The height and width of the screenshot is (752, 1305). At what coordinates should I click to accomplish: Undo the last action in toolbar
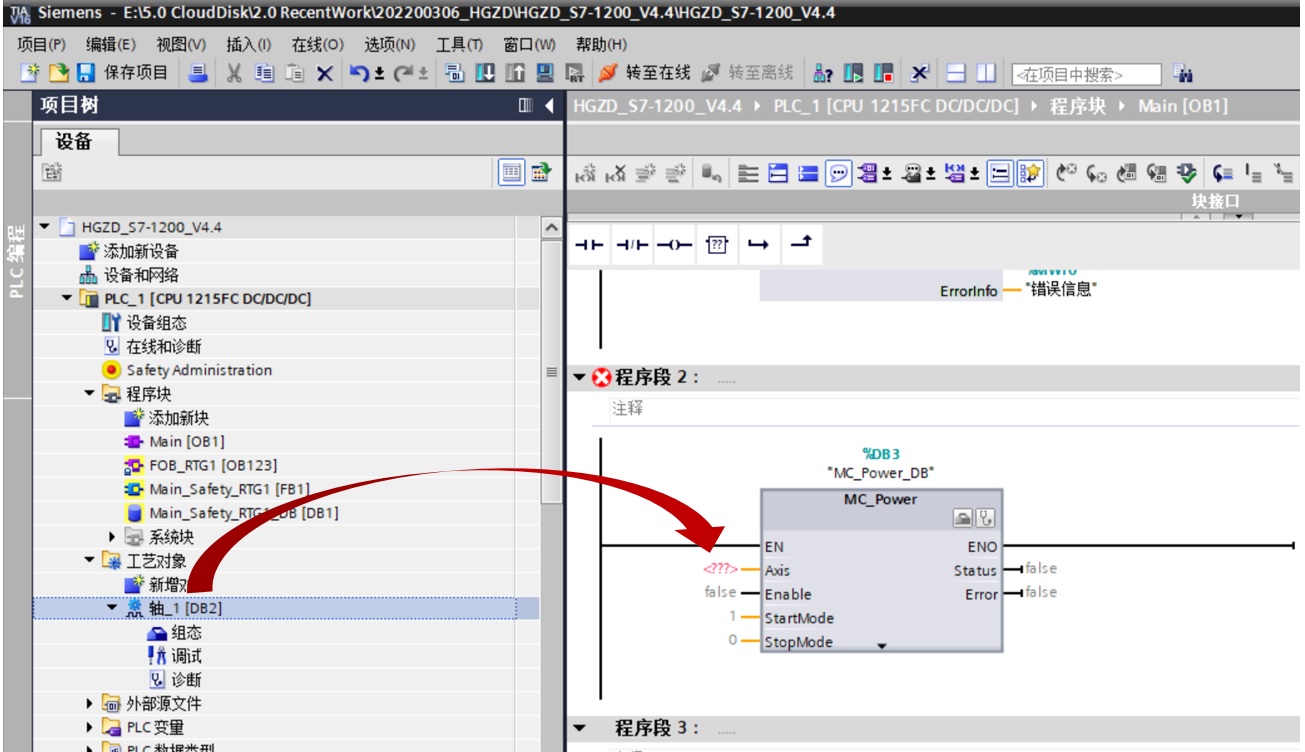[x=359, y=73]
